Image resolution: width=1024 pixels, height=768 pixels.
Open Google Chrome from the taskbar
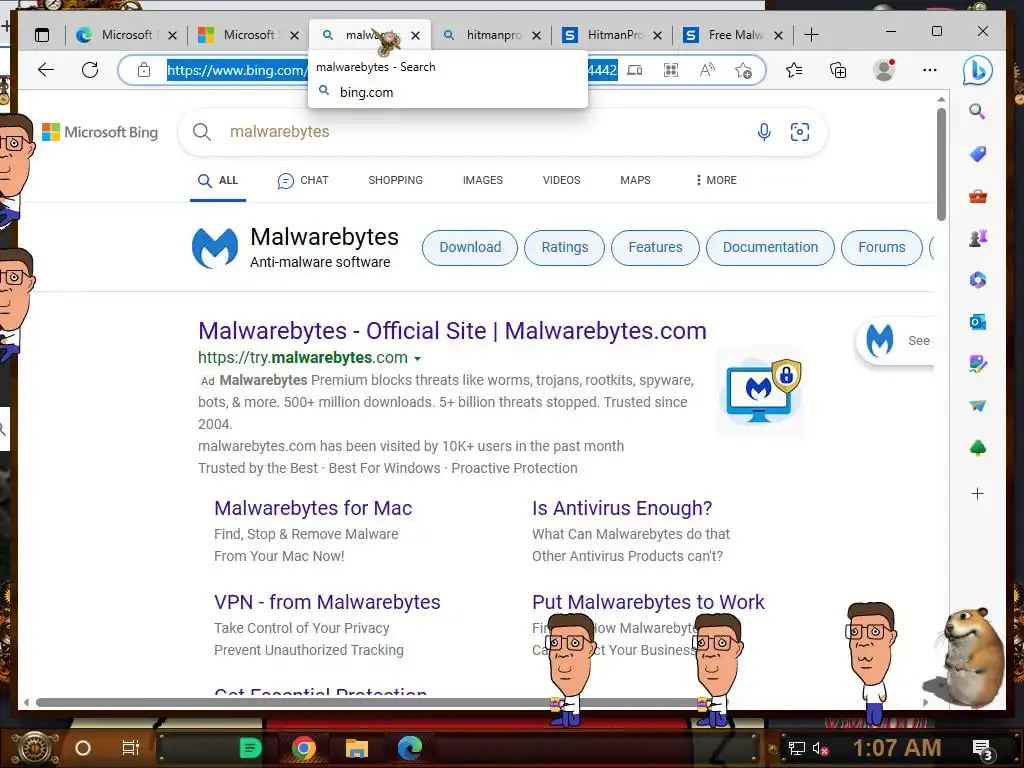(304, 748)
